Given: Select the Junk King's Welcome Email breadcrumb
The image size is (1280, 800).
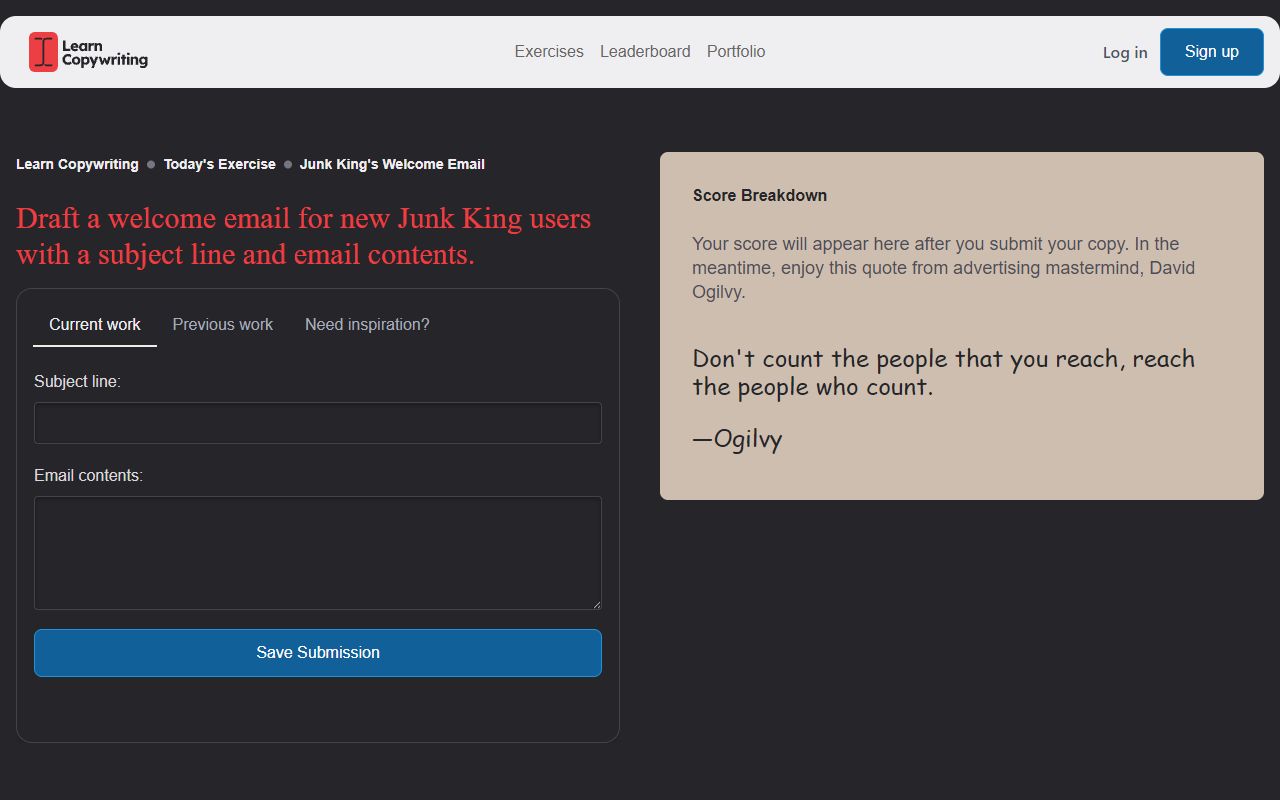Looking at the screenshot, I should (x=392, y=164).
